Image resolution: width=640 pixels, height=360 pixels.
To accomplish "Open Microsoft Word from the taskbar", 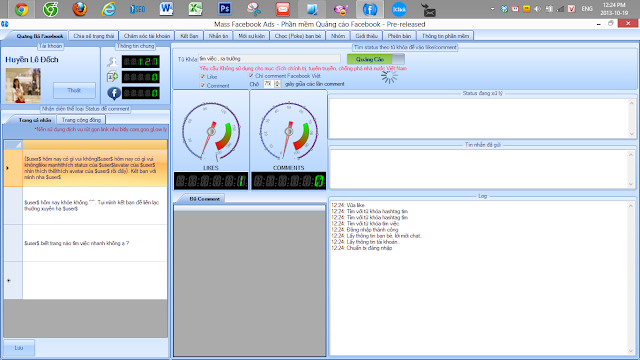I will pos(166,9).
